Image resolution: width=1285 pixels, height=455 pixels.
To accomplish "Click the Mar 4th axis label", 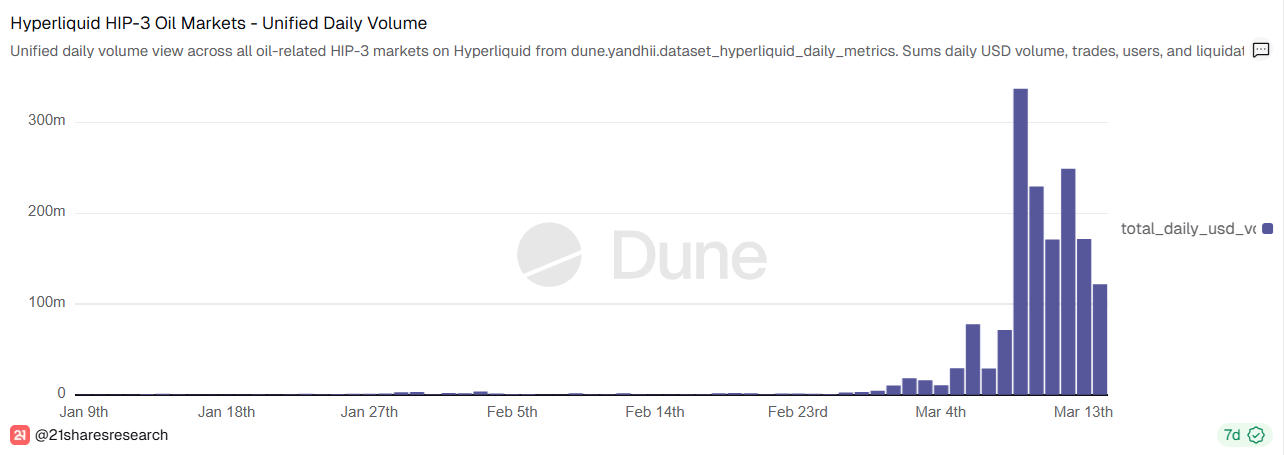I will coord(941,411).
